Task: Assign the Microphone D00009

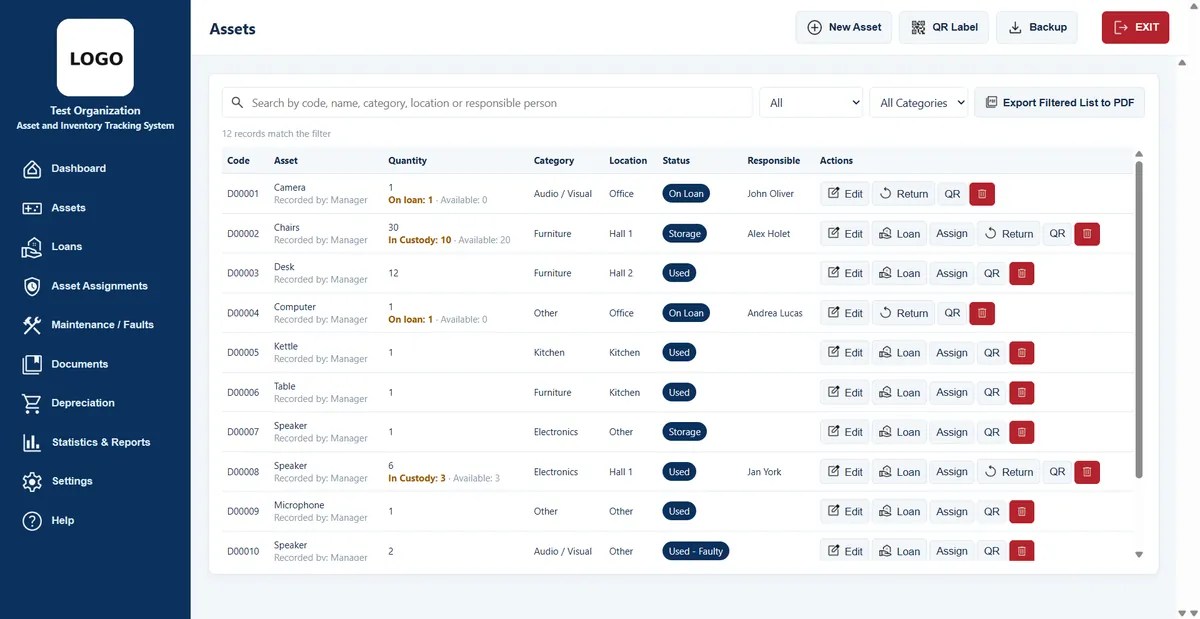Action: [x=952, y=512]
